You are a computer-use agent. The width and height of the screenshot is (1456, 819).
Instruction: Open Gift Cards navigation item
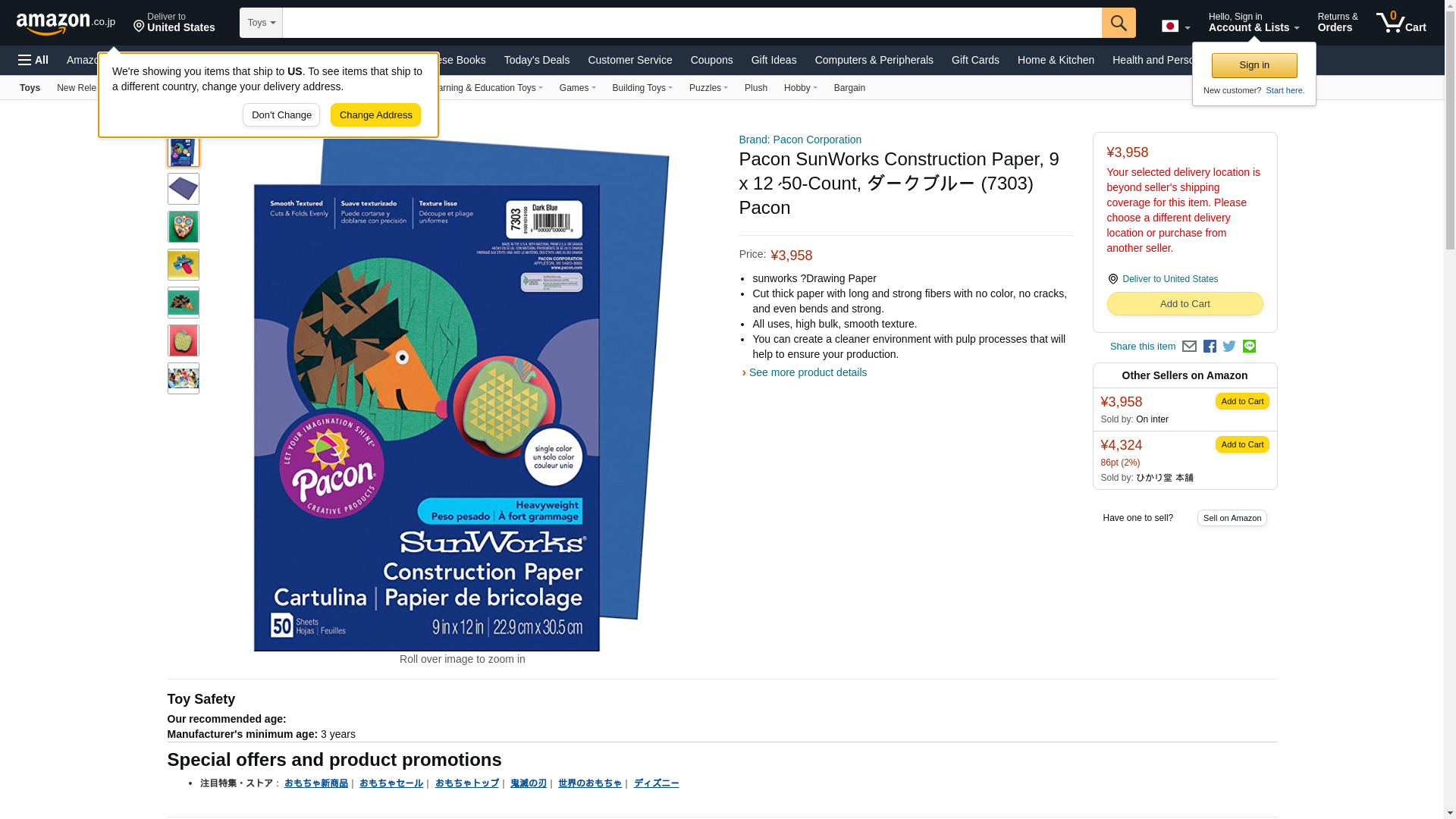[975, 60]
